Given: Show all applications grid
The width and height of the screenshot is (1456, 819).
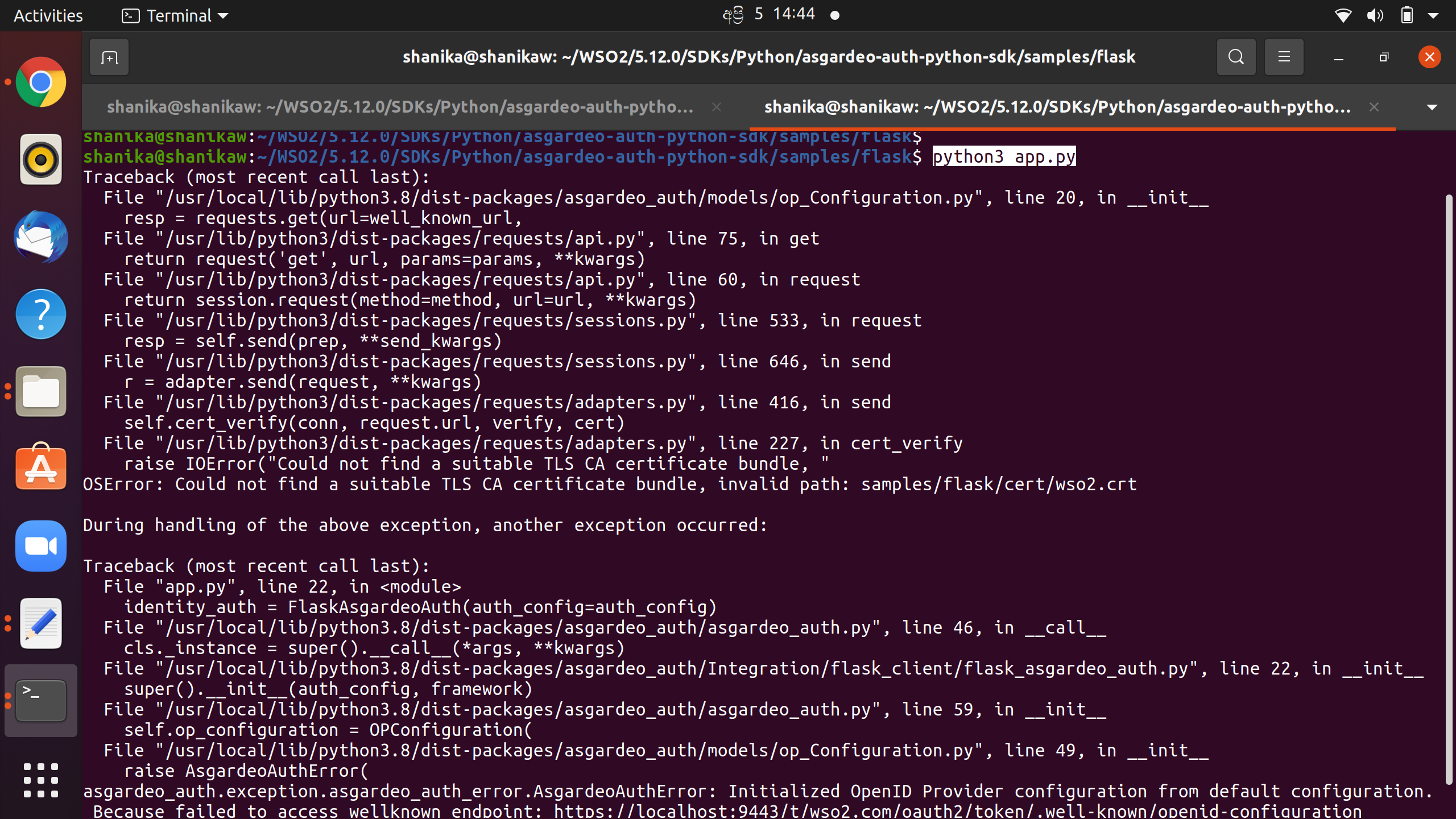Looking at the screenshot, I should pyautogui.click(x=41, y=780).
